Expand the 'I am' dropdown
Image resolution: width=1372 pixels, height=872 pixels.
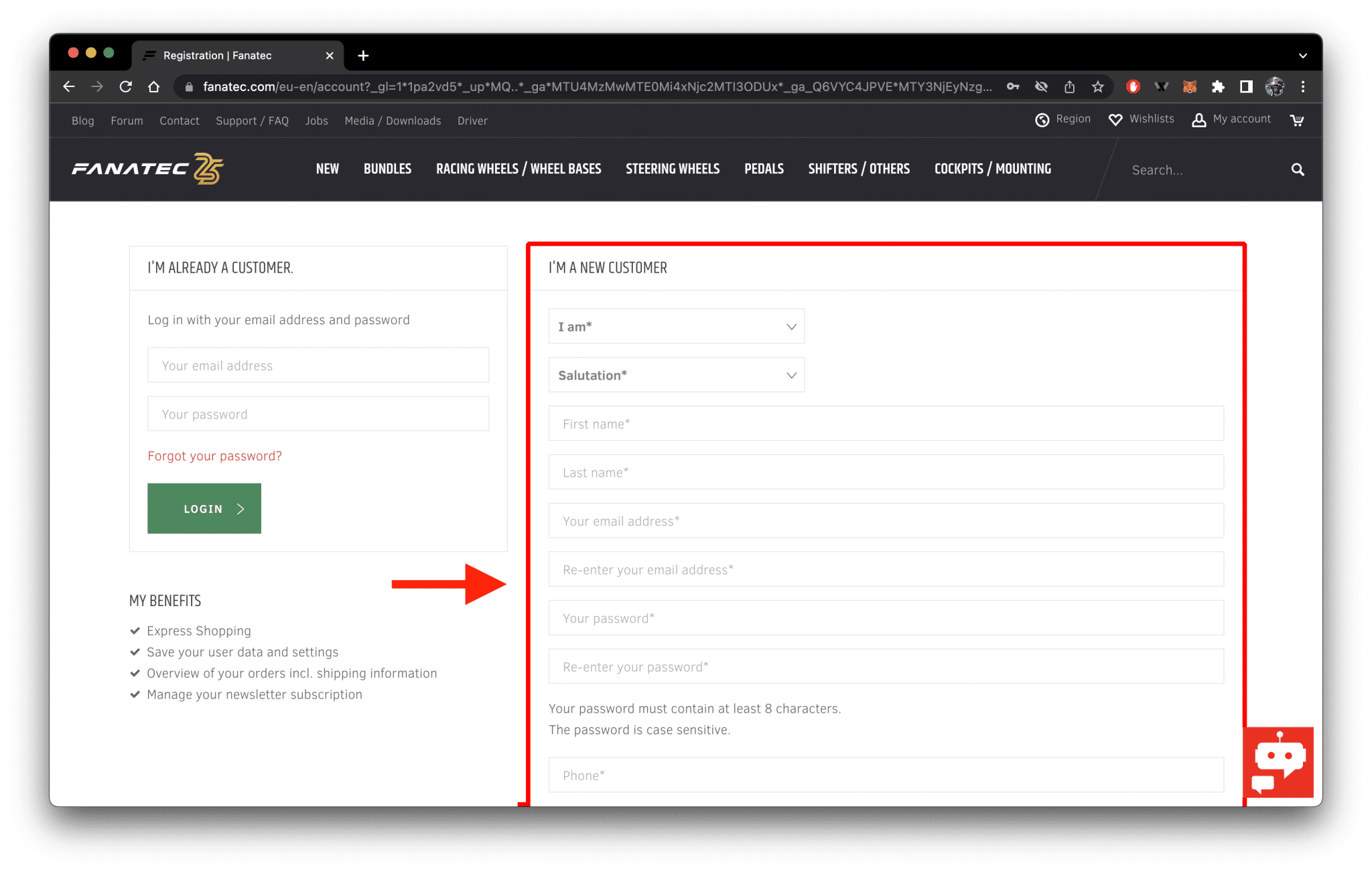point(676,326)
